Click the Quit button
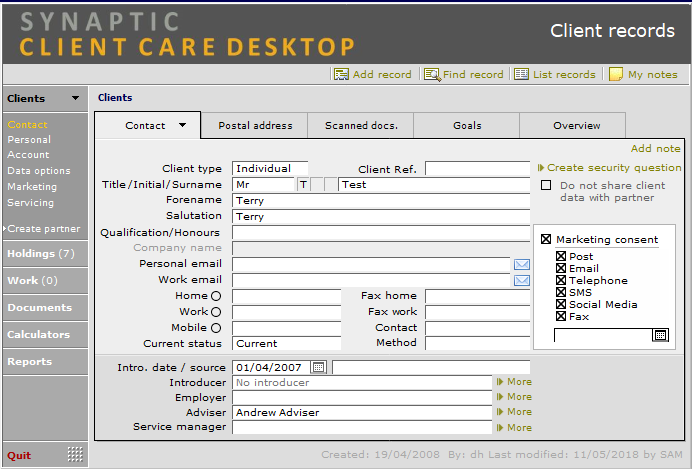 tap(19, 455)
